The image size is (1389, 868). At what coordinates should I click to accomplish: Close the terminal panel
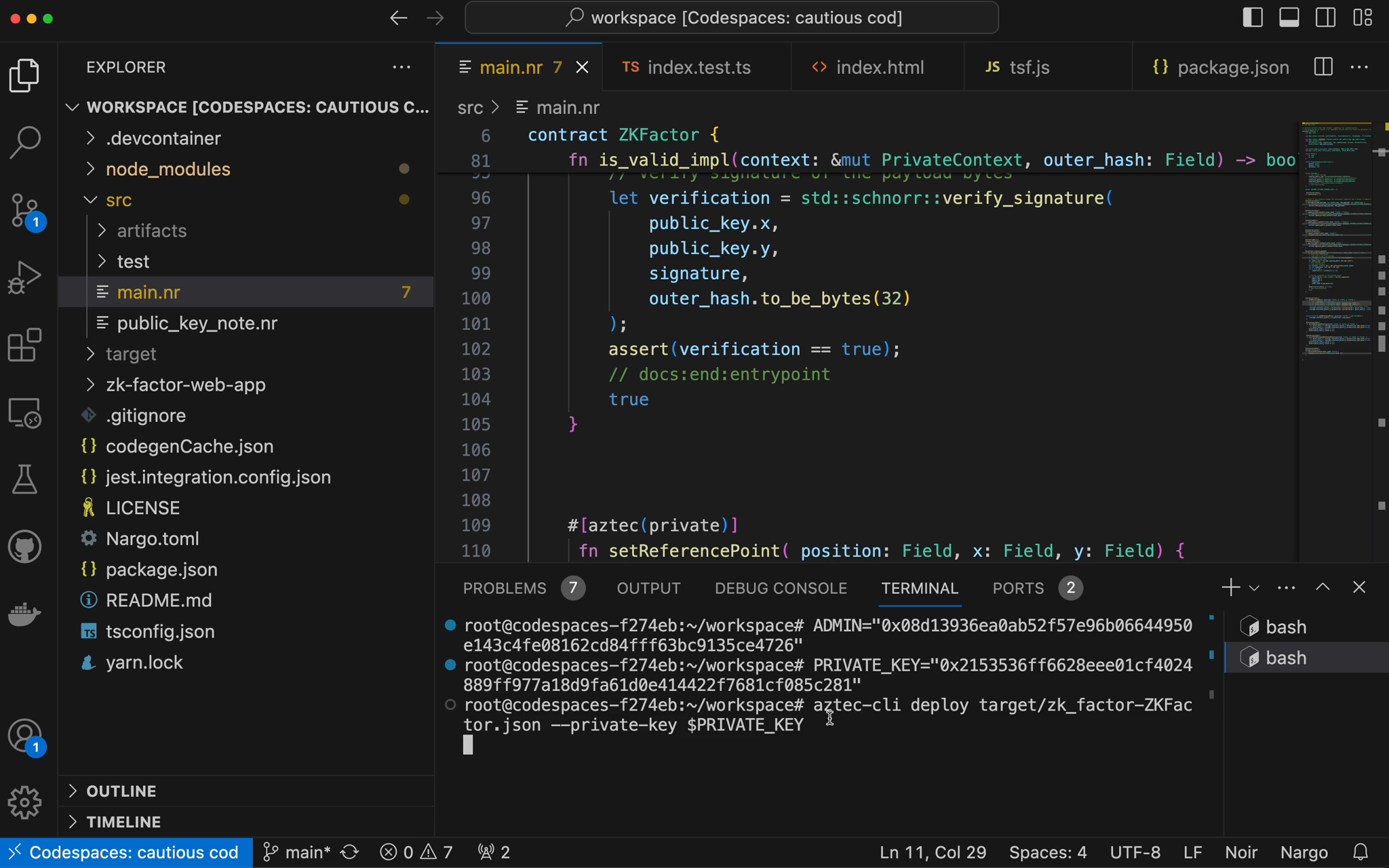[x=1359, y=587]
